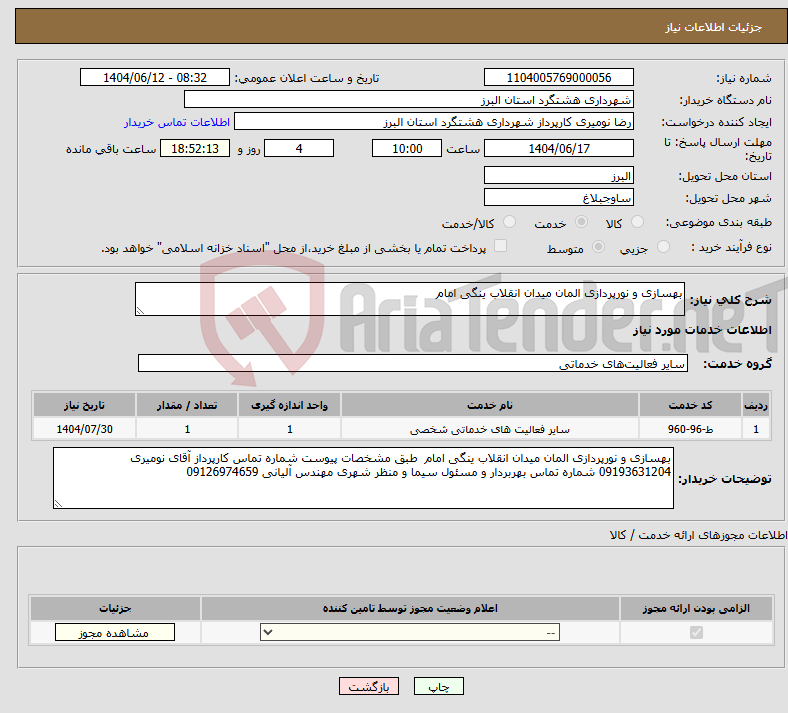Click the need date cell 1404/07/30
Screen dimensions: 788x713
click(84, 429)
